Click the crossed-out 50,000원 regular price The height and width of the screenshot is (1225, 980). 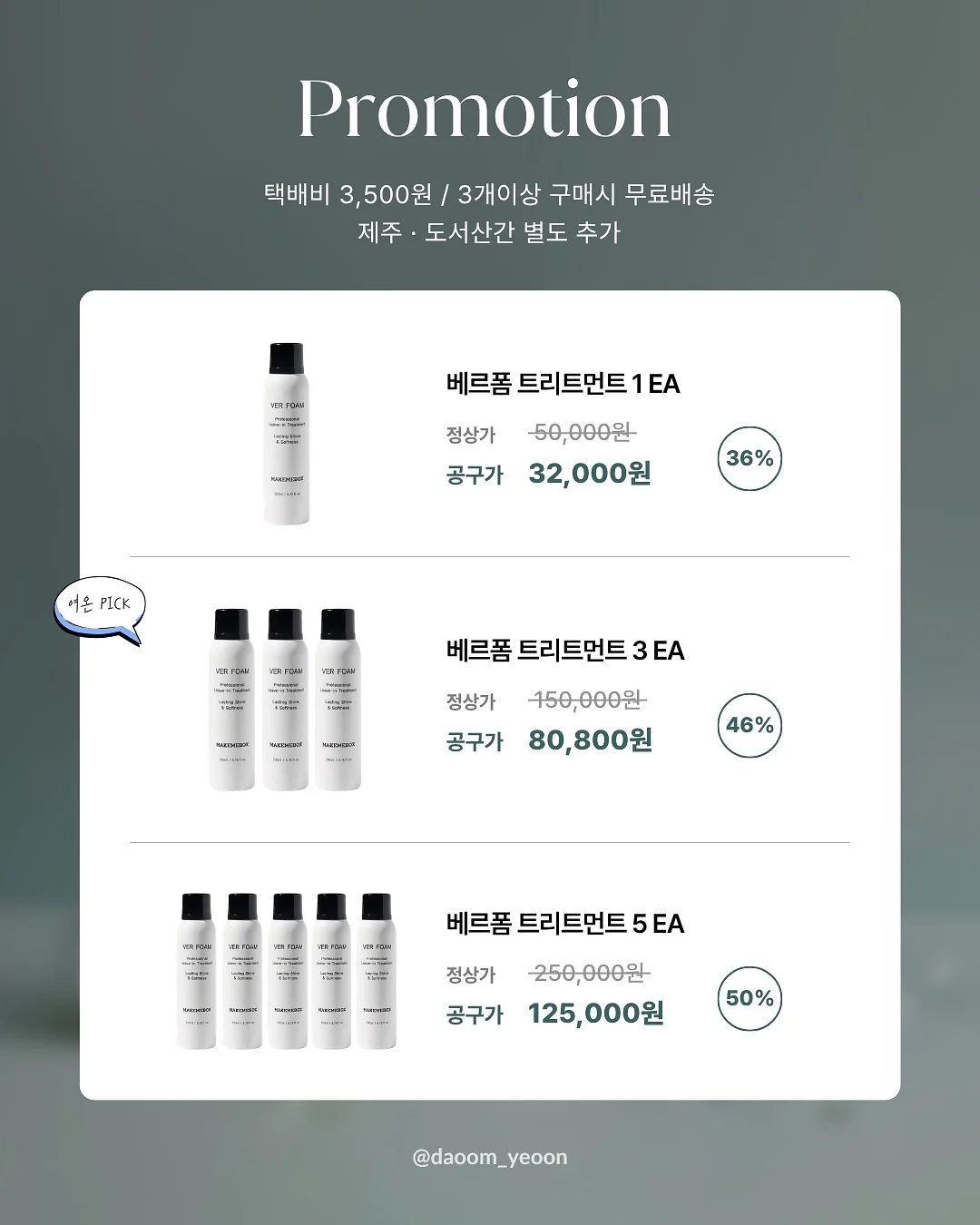click(583, 433)
